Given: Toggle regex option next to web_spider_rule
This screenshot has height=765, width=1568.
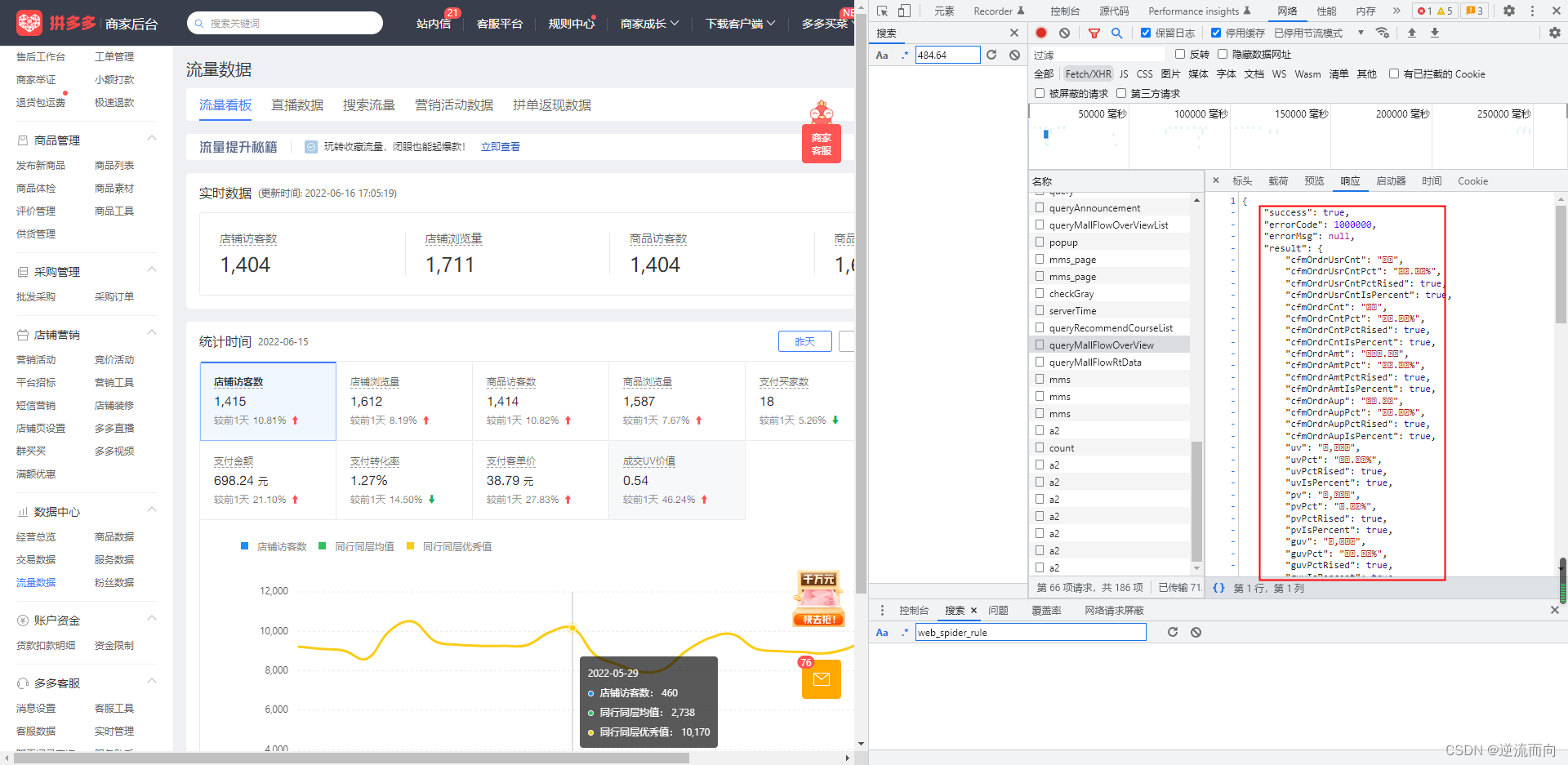Looking at the screenshot, I should point(904,632).
